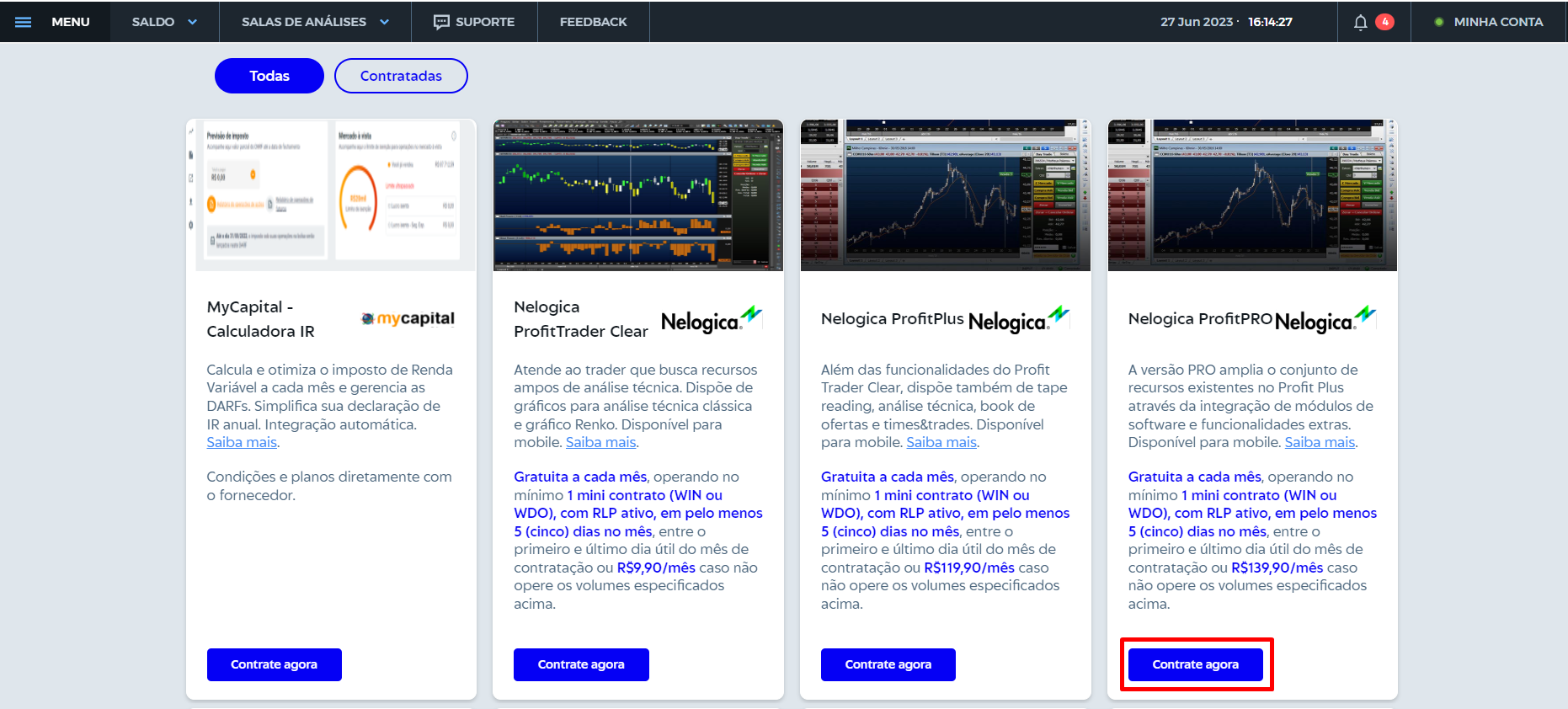Click the SUPORTE chat bubble icon

click(x=441, y=22)
